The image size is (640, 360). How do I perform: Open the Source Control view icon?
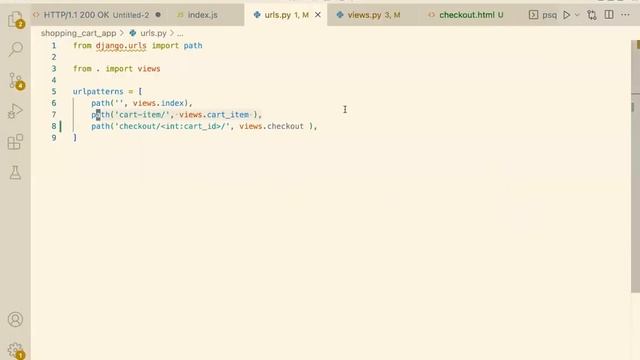click(16, 80)
